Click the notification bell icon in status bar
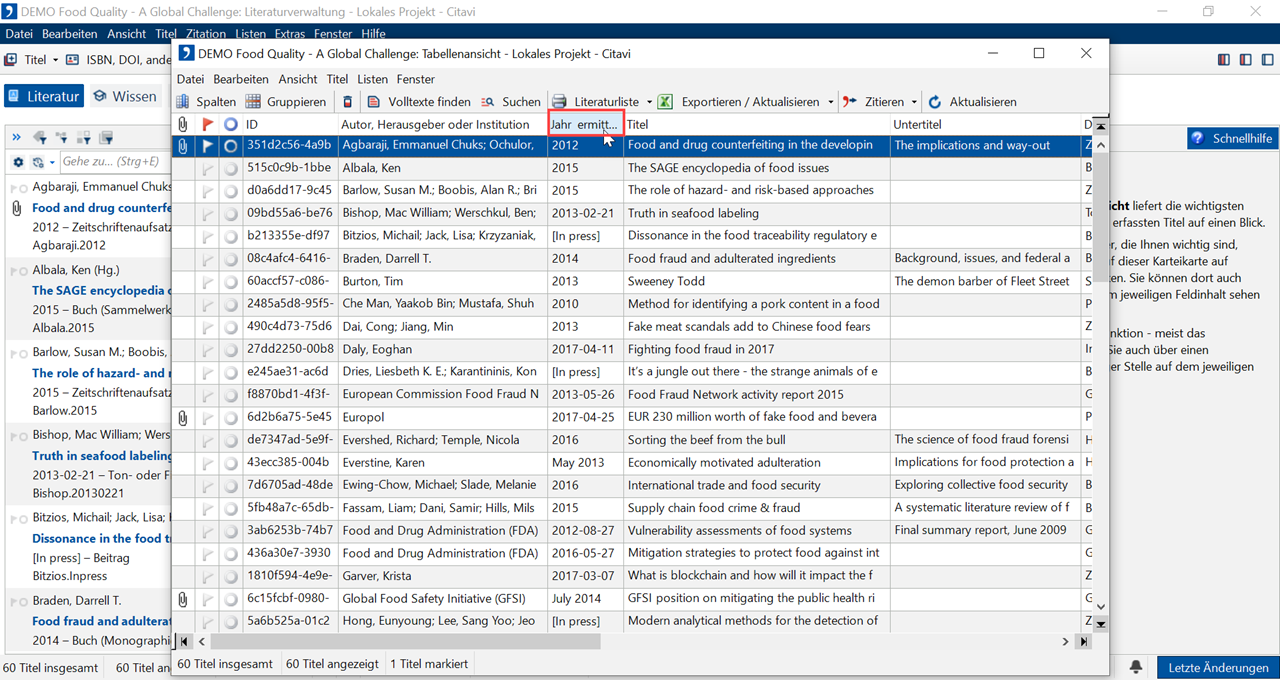1280x680 pixels. click(1136, 667)
